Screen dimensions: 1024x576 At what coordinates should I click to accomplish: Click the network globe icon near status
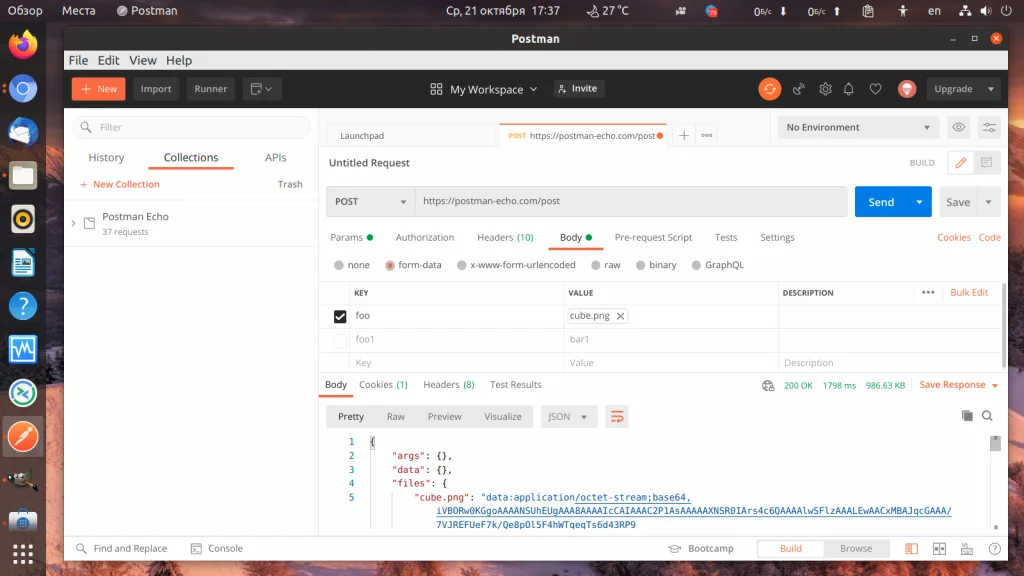pyautogui.click(x=768, y=385)
